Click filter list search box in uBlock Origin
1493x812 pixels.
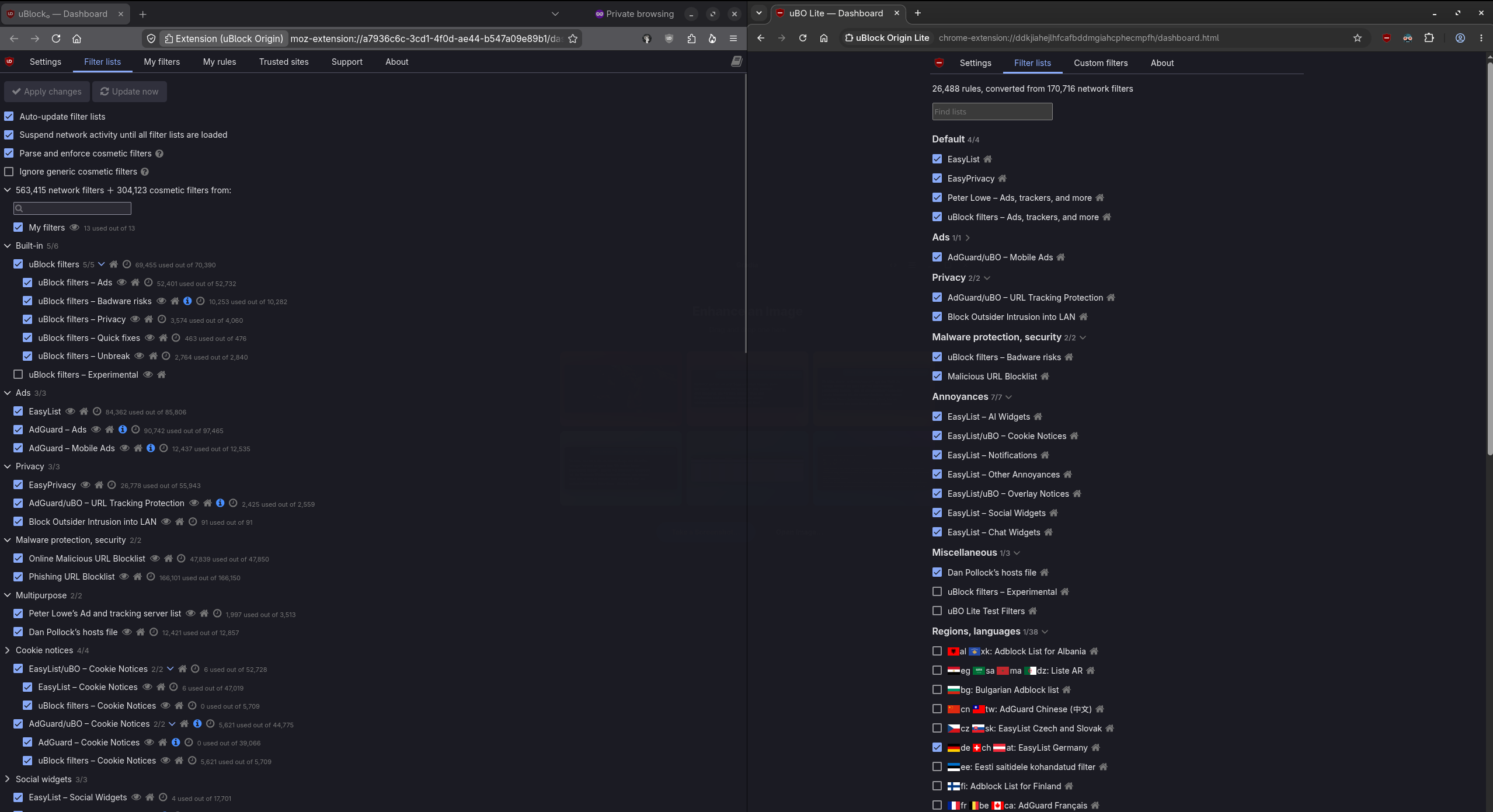pyautogui.click(x=72, y=208)
